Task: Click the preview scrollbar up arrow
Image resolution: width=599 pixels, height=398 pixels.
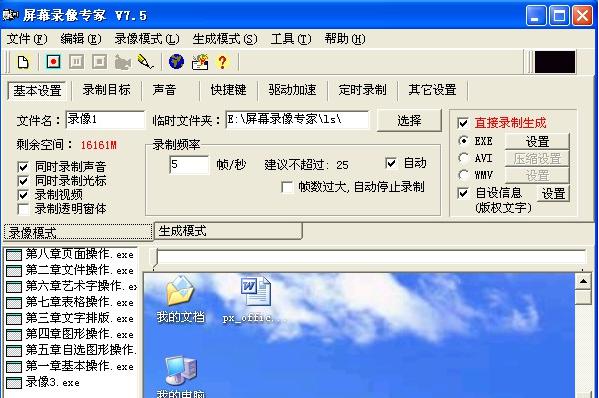Action: pos(583,282)
